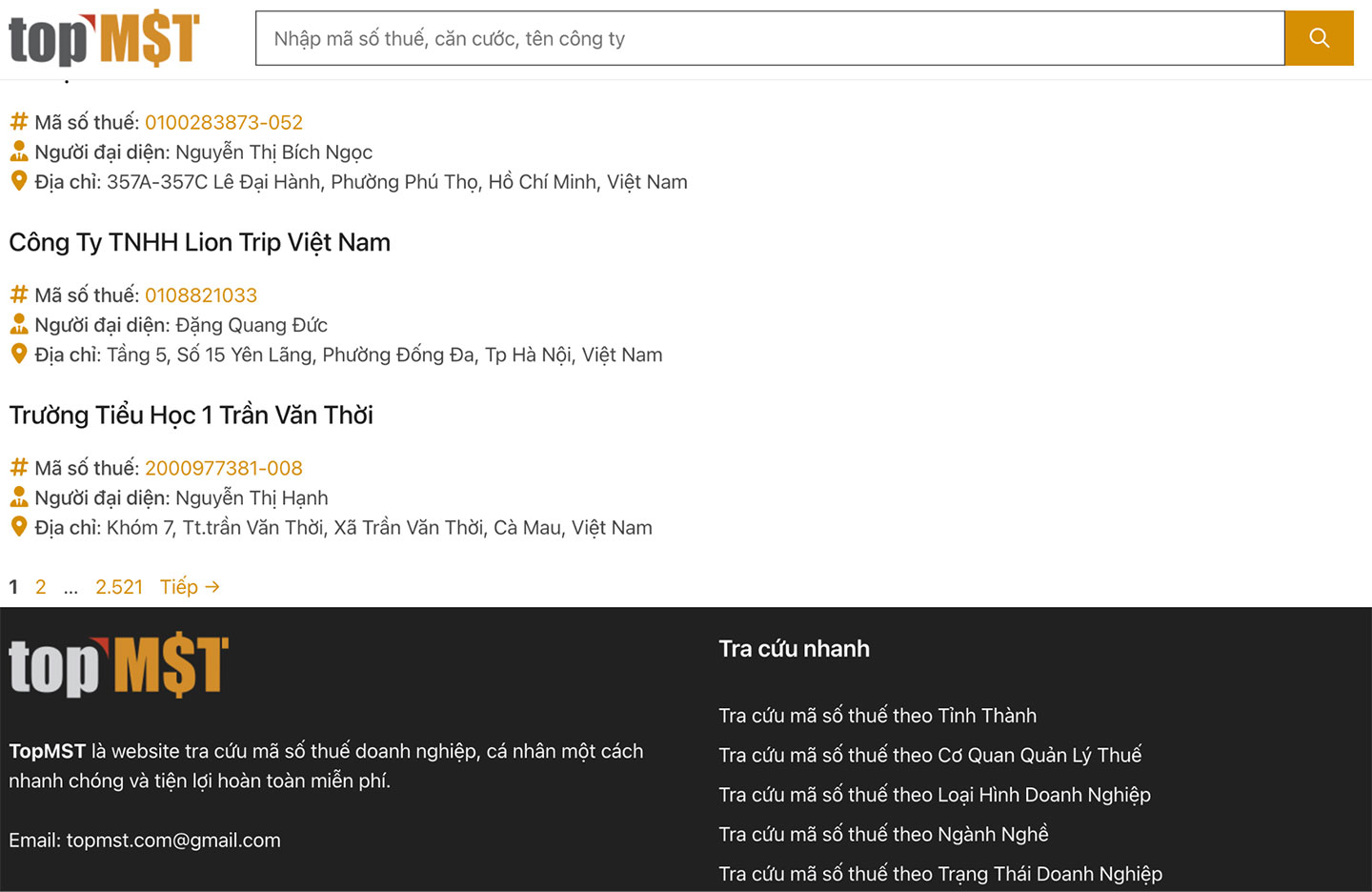Focus the tax code search input field
This screenshot has width=1372, height=892.
click(770, 38)
